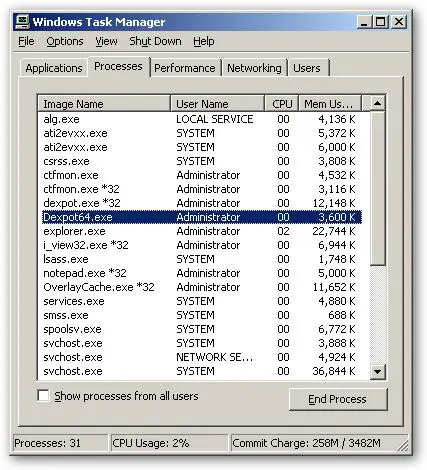Image resolution: width=427 pixels, height=470 pixels.
Task: Close the Windows Task Manager window
Action: [399, 22]
